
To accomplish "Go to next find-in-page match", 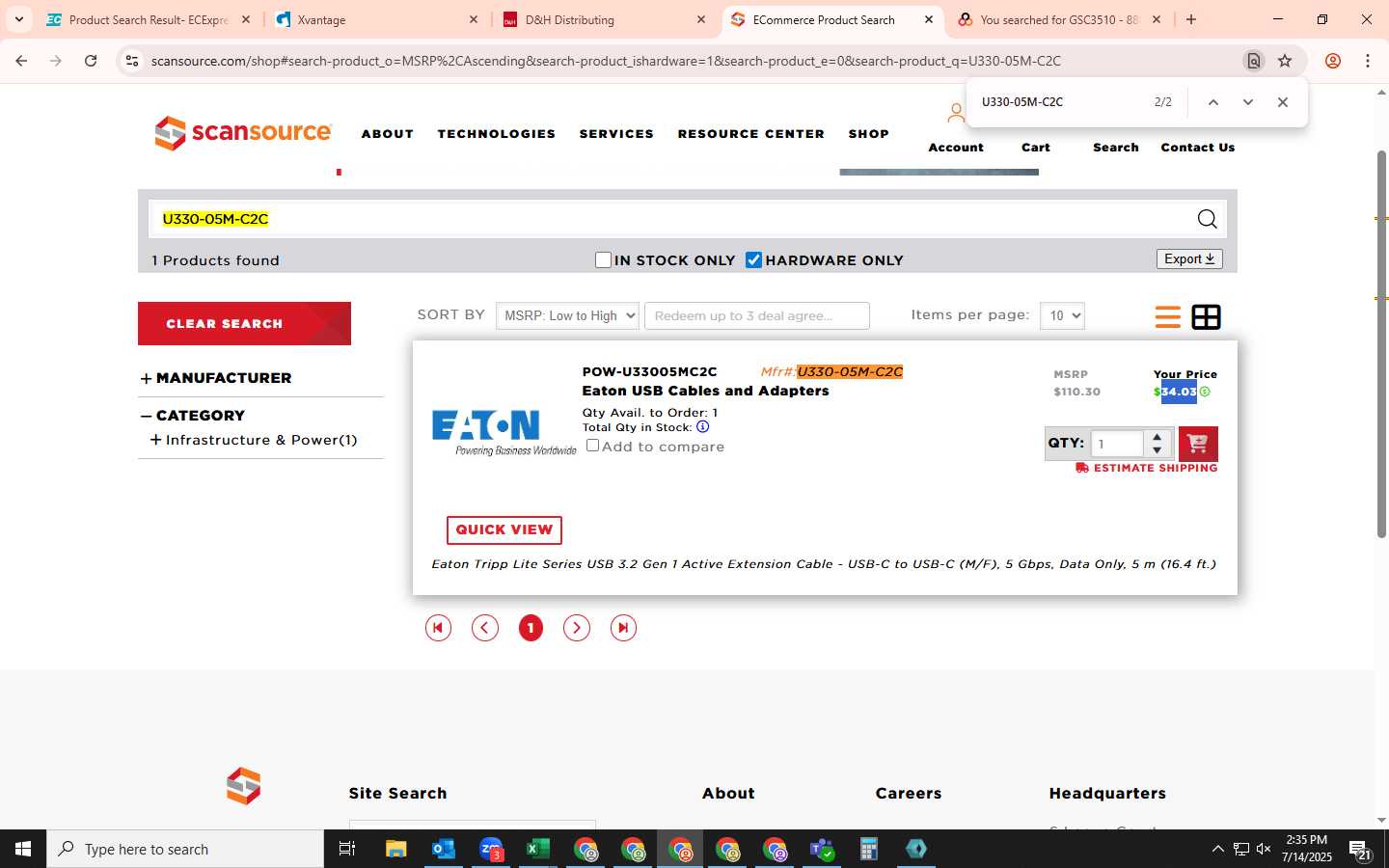I will 1247,102.
